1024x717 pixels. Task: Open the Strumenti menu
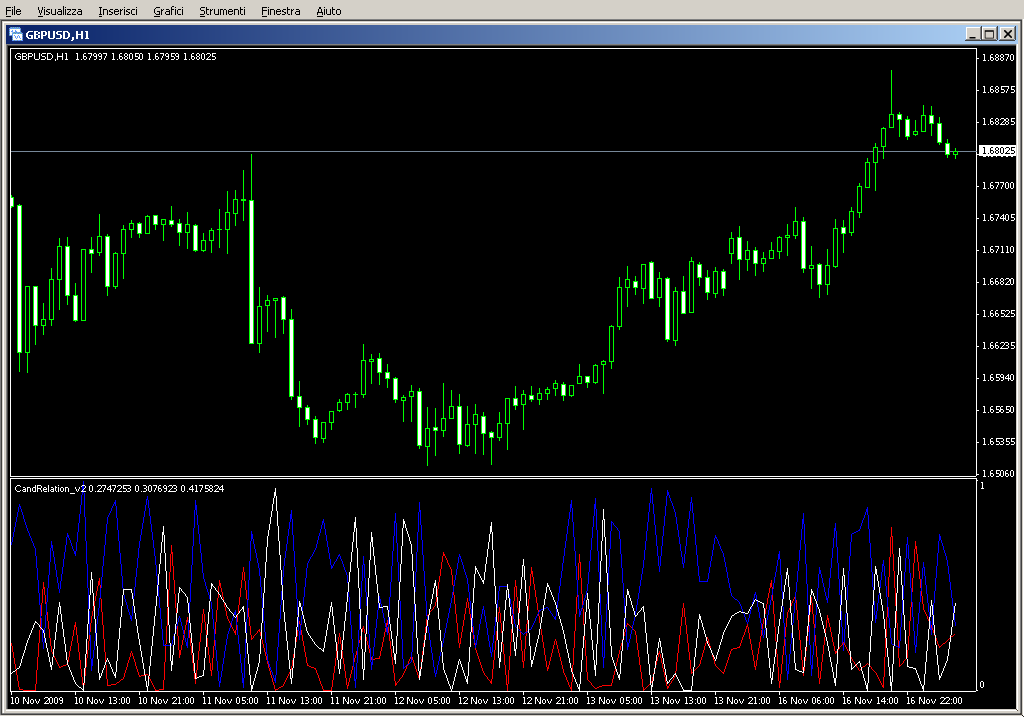pyautogui.click(x=222, y=11)
